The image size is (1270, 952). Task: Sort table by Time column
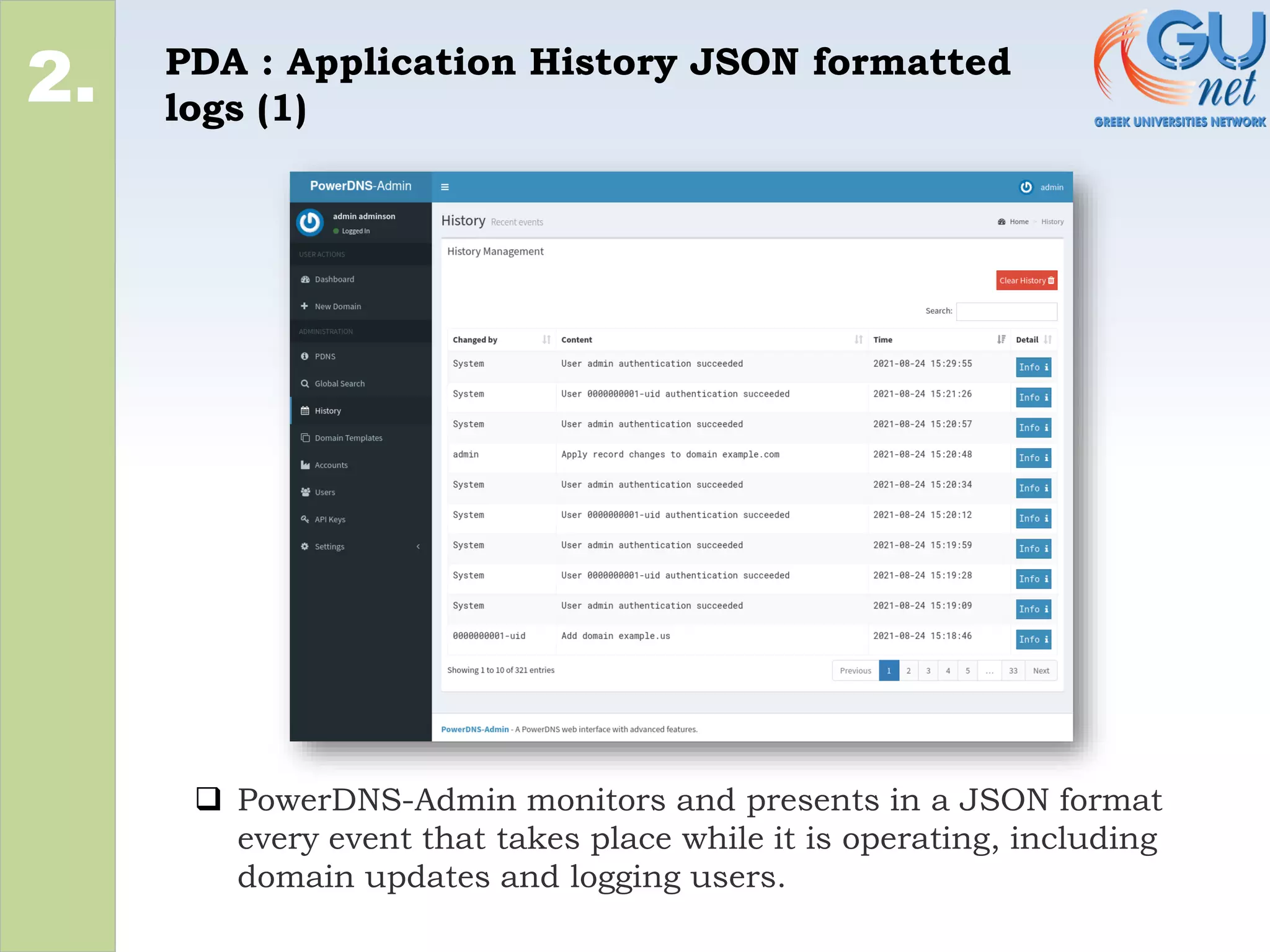(x=939, y=340)
